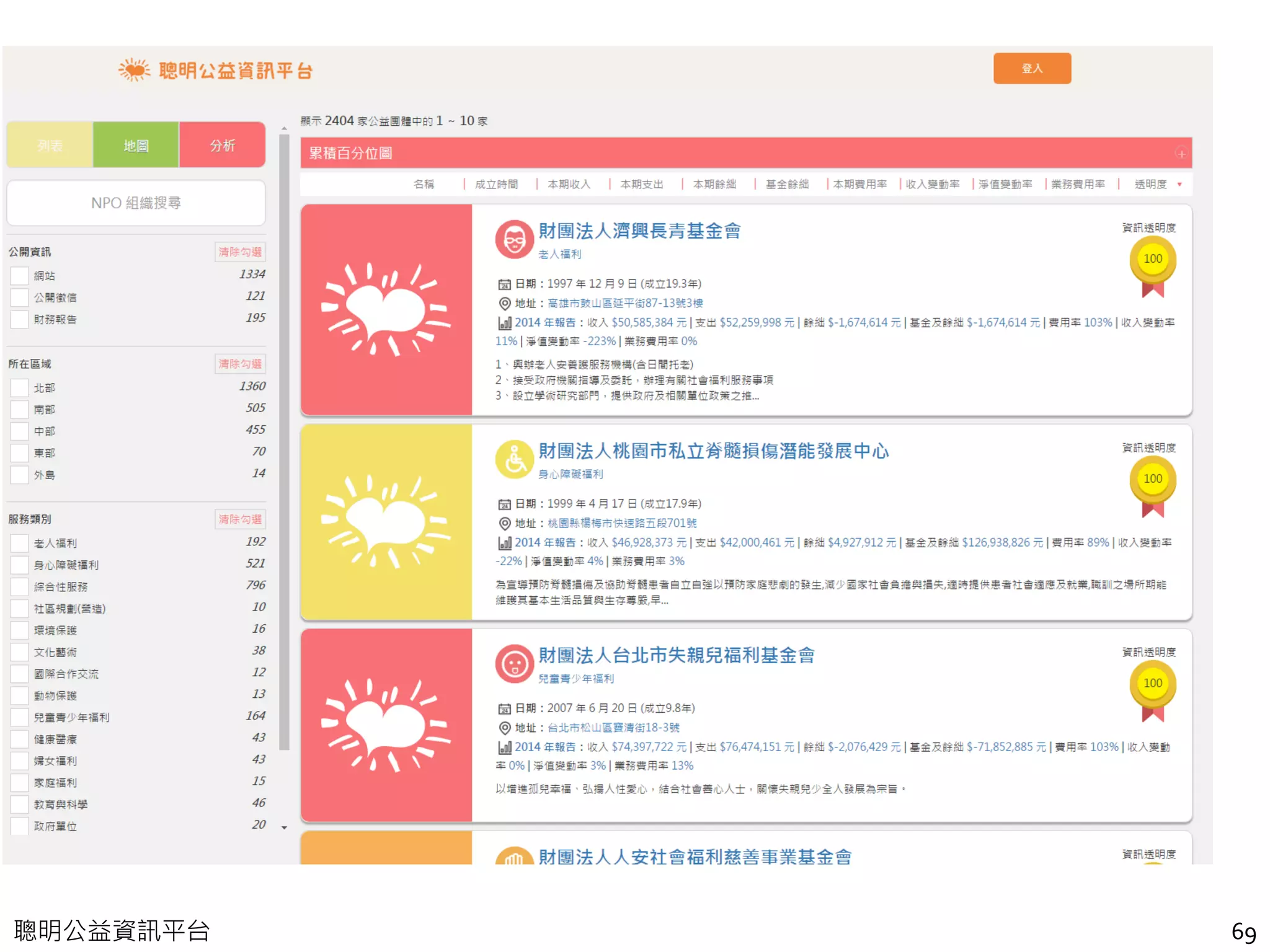Viewport: 1270px width, 952px height.
Task: Click the 登入 button
Action: [x=1032, y=68]
